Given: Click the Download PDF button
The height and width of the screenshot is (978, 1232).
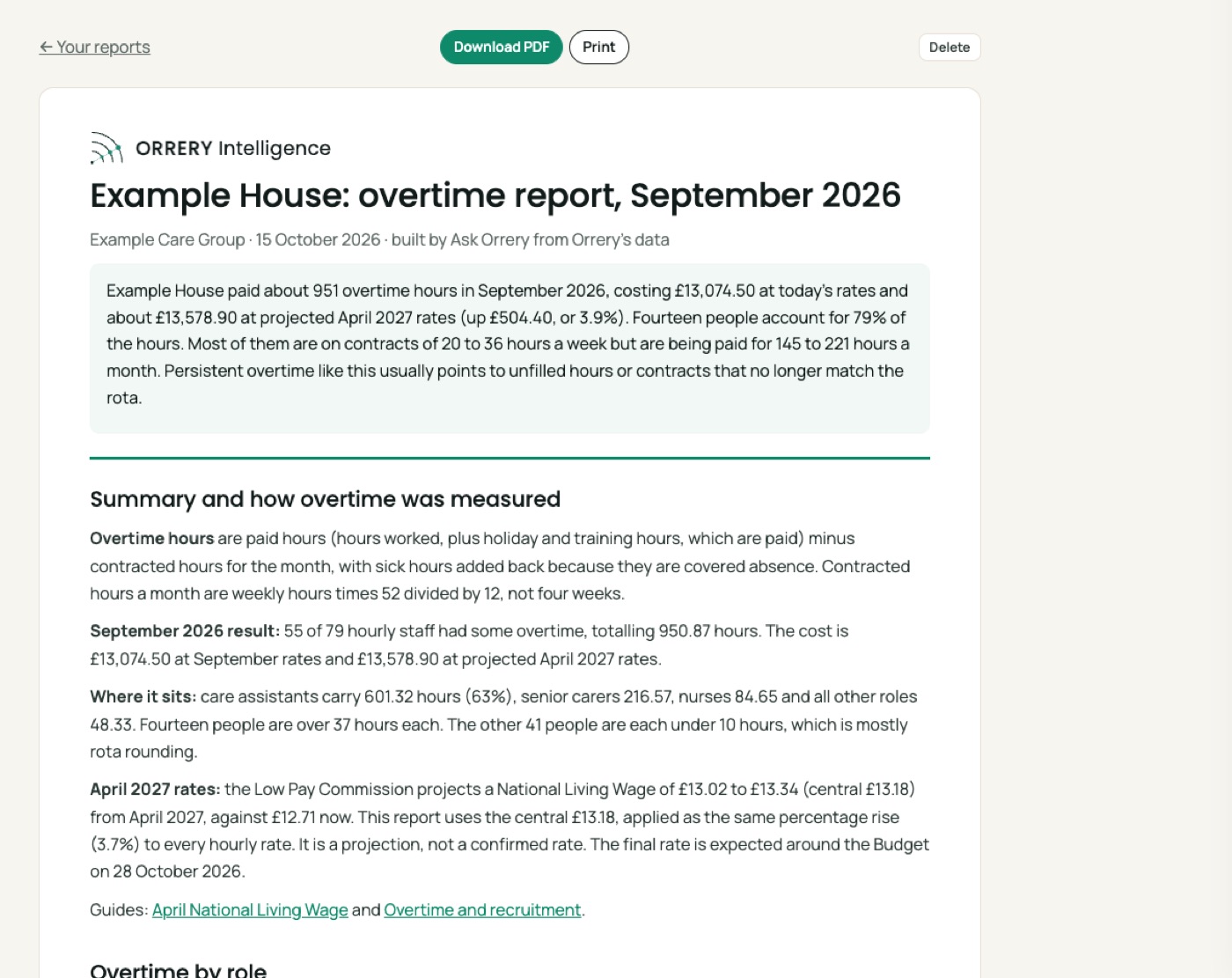Looking at the screenshot, I should click(502, 48).
